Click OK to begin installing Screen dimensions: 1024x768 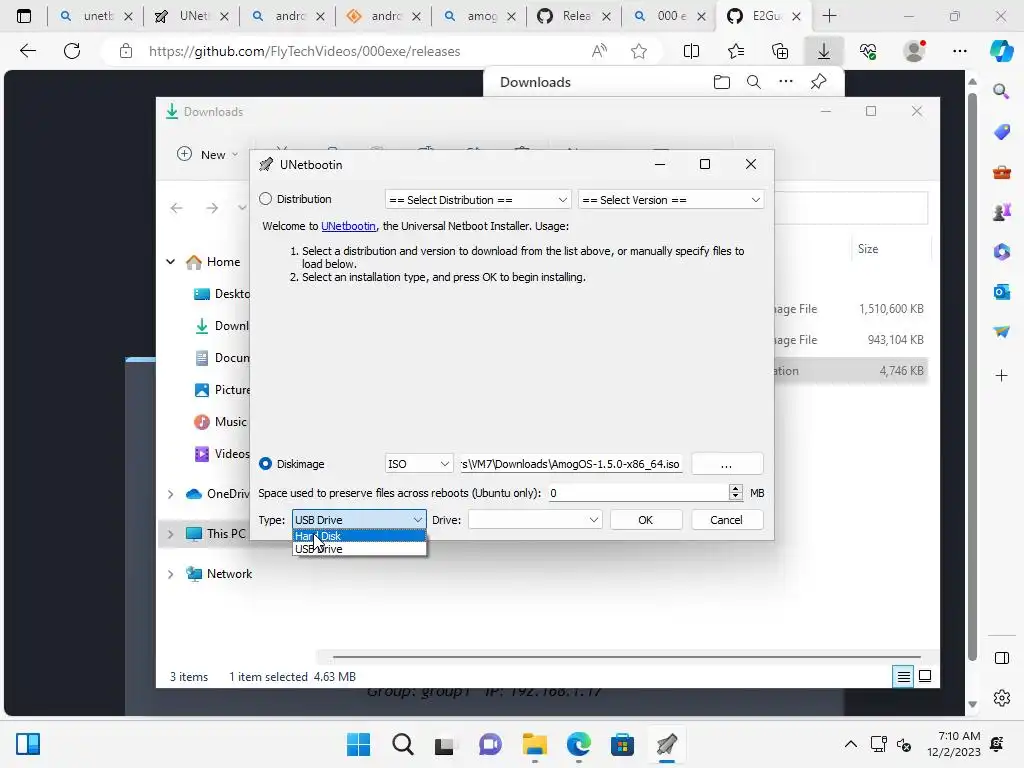pos(646,520)
